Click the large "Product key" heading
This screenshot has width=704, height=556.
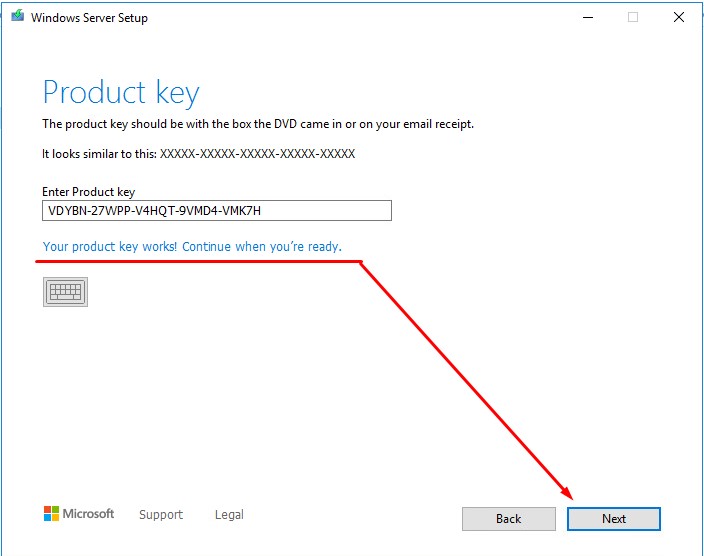[x=121, y=93]
